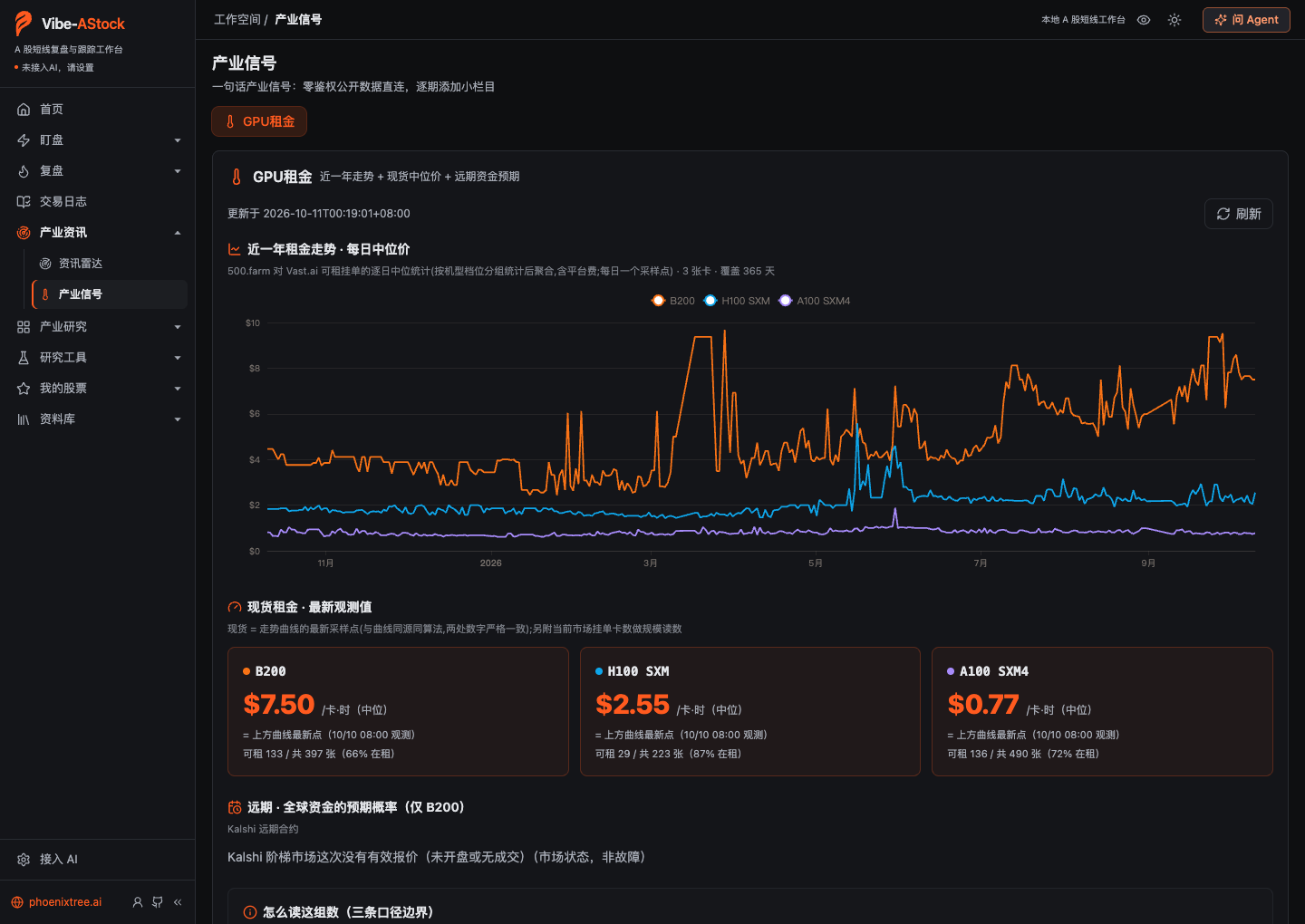
Task: Click the 刷新 refresh button
Action: pos(1239,214)
